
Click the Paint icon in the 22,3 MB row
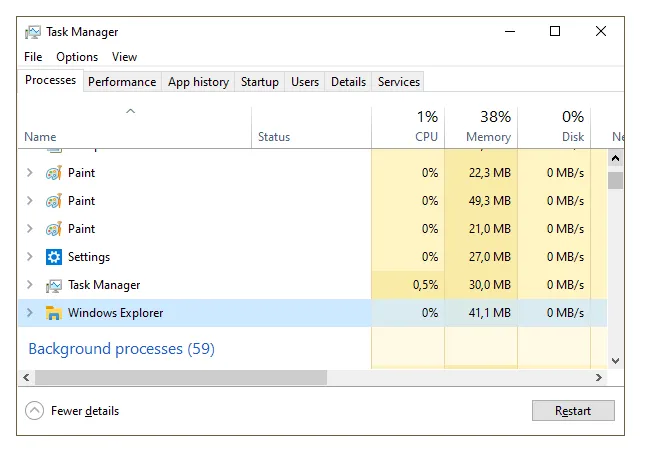(x=54, y=173)
